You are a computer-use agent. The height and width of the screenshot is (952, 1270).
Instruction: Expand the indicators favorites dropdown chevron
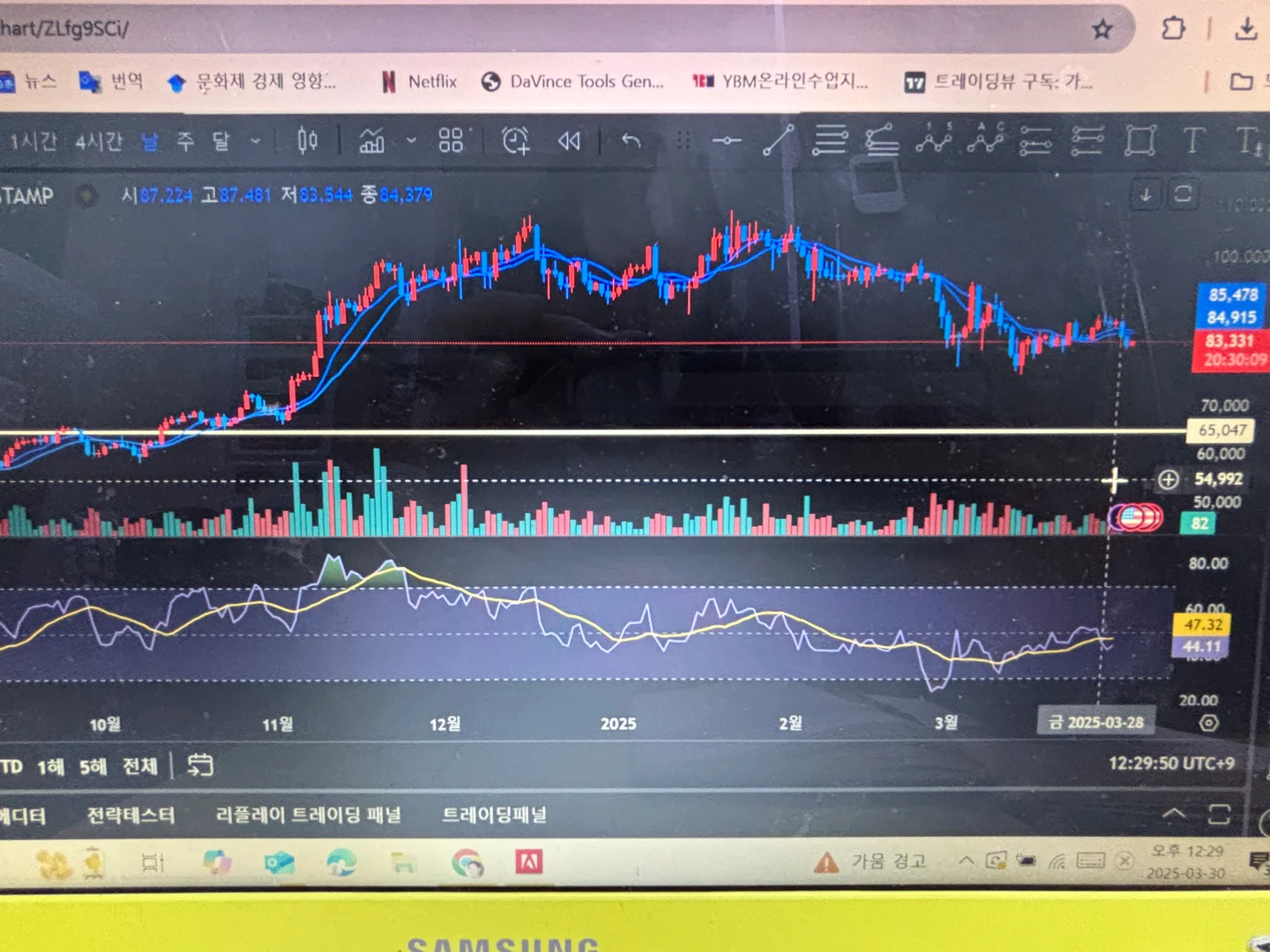coord(411,140)
